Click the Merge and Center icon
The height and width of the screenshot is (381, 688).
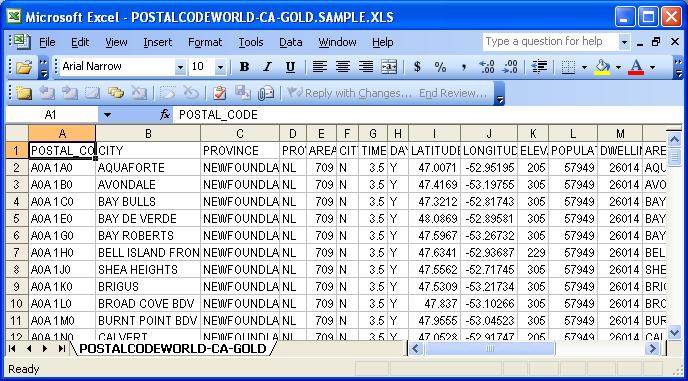point(389,67)
